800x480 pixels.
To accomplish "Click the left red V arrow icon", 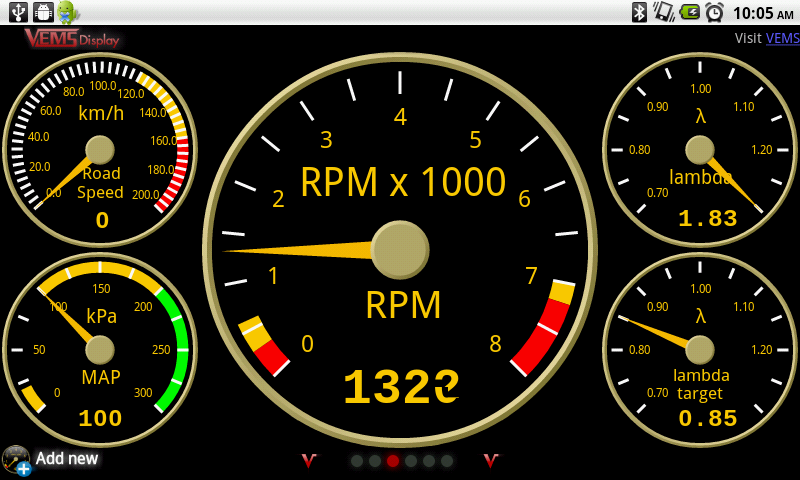I will tap(309, 461).
